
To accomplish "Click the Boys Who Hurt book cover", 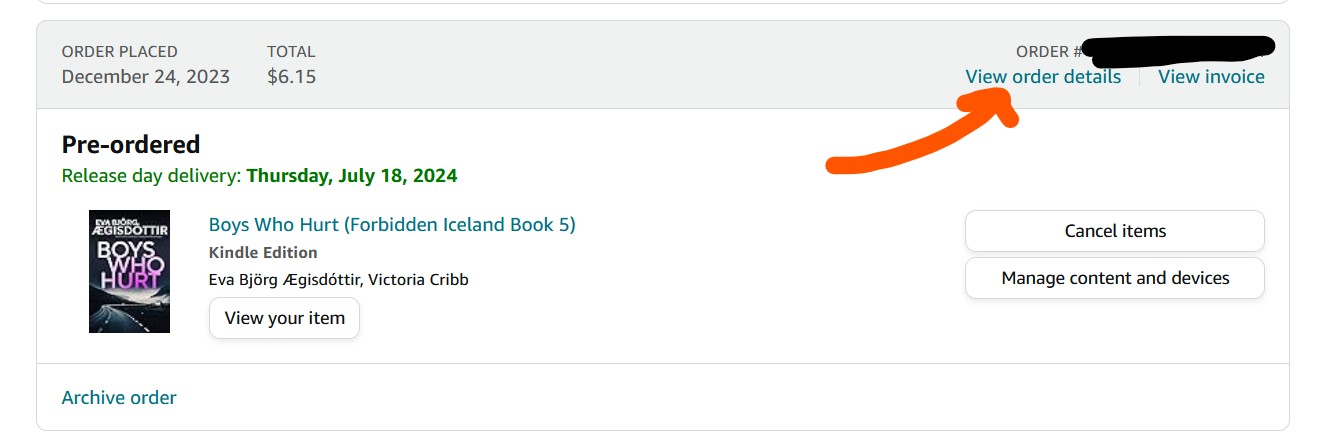I will coord(129,271).
